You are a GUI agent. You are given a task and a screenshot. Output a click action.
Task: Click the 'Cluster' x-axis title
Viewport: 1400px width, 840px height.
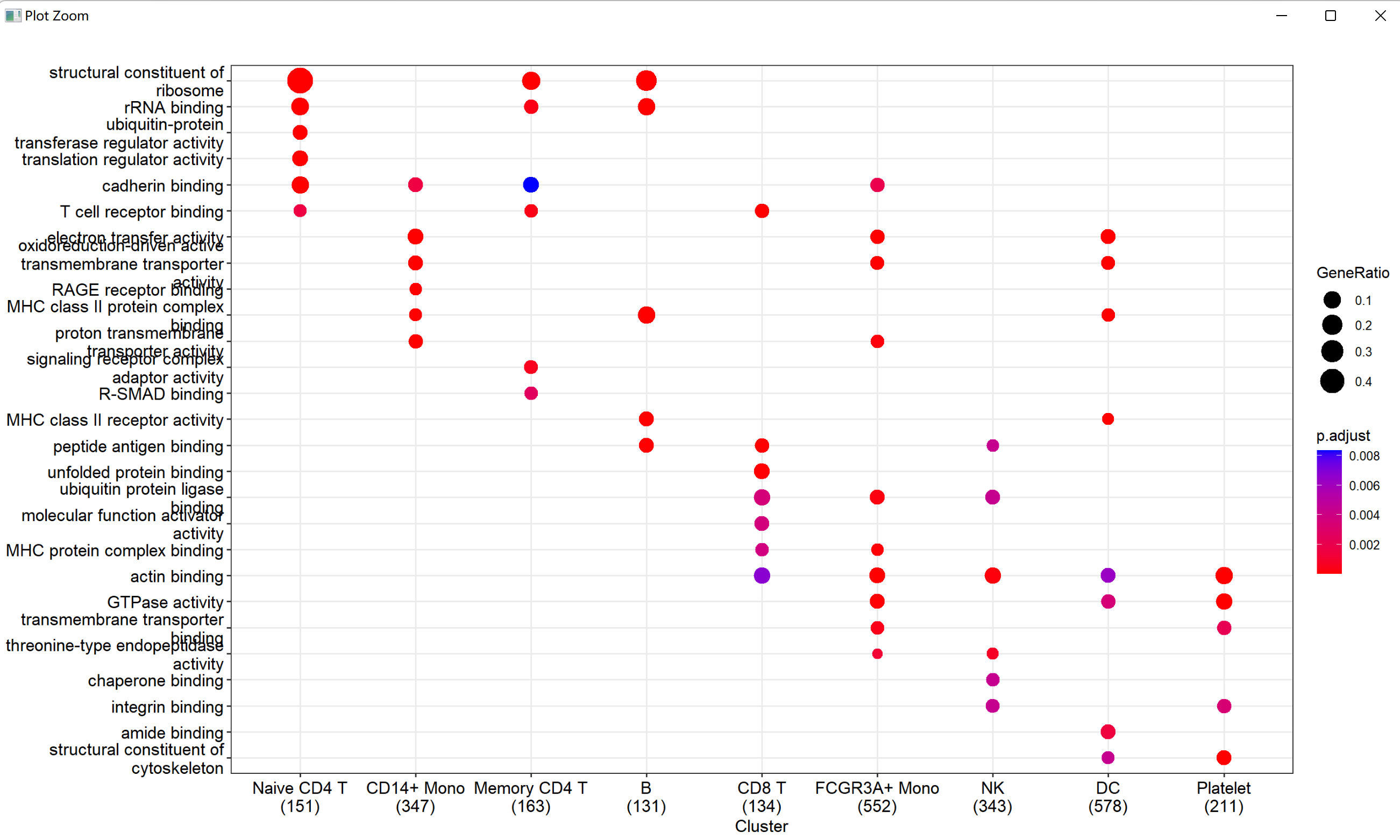coord(762,827)
